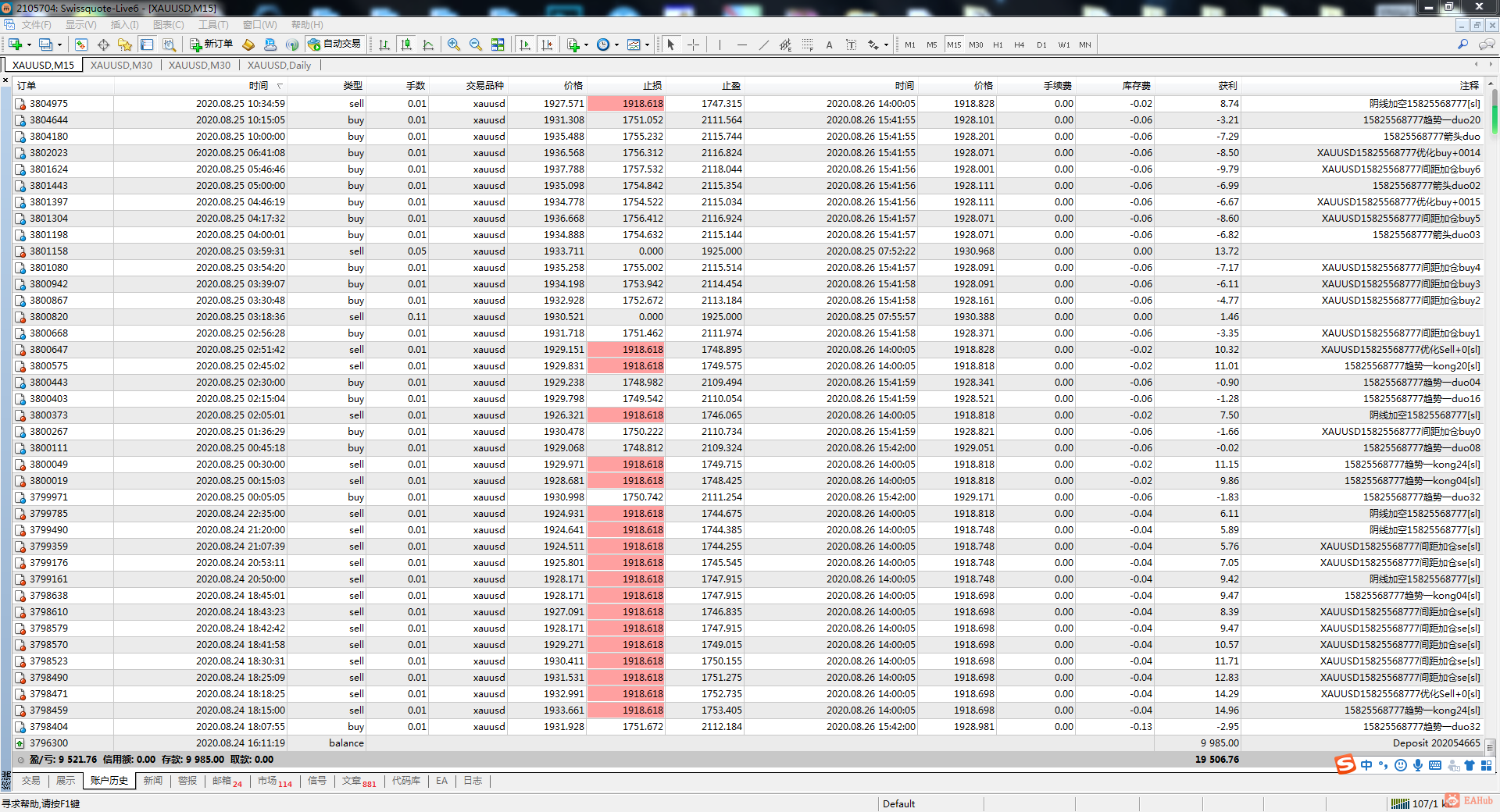The image size is (1500, 812).
Task: Open the 市场 terminal tab
Action: [274, 781]
